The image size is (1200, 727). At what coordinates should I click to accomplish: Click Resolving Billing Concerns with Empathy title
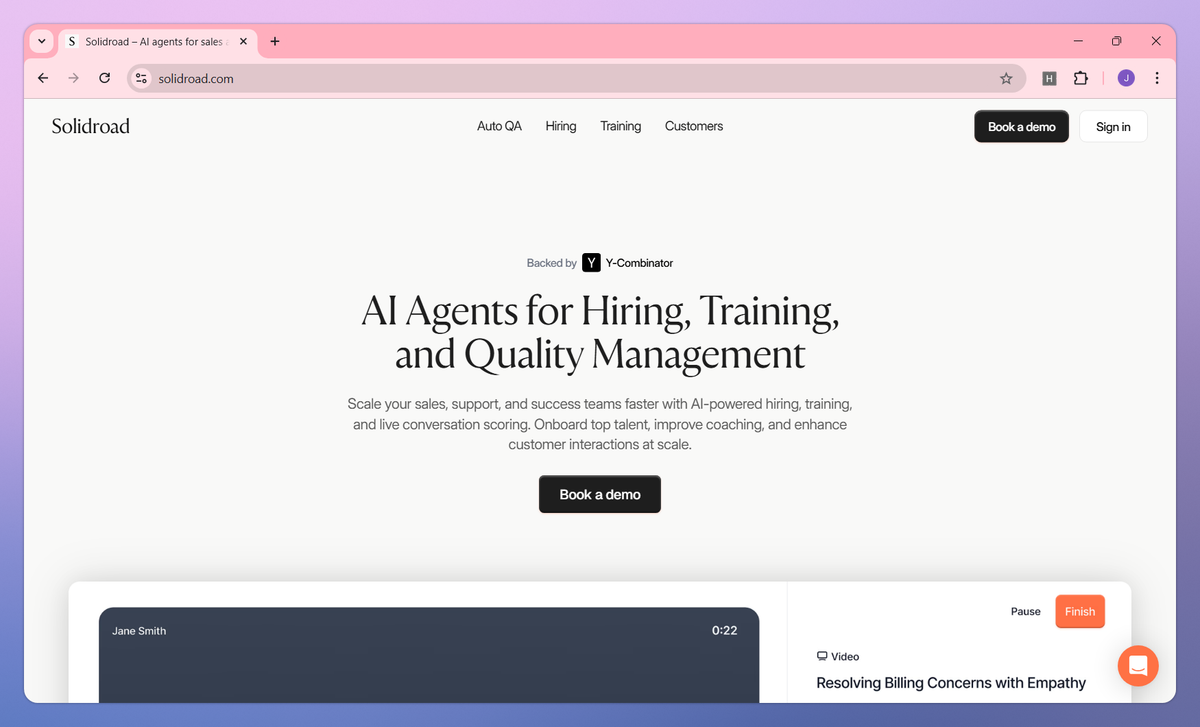pos(951,683)
